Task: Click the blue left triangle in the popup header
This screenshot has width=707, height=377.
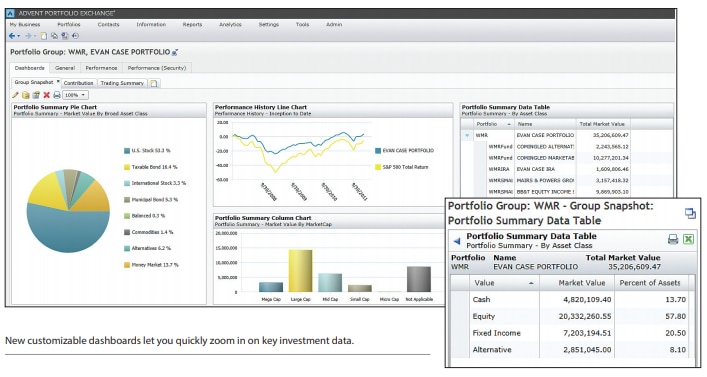Action: pyautogui.click(x=457, y=241)
